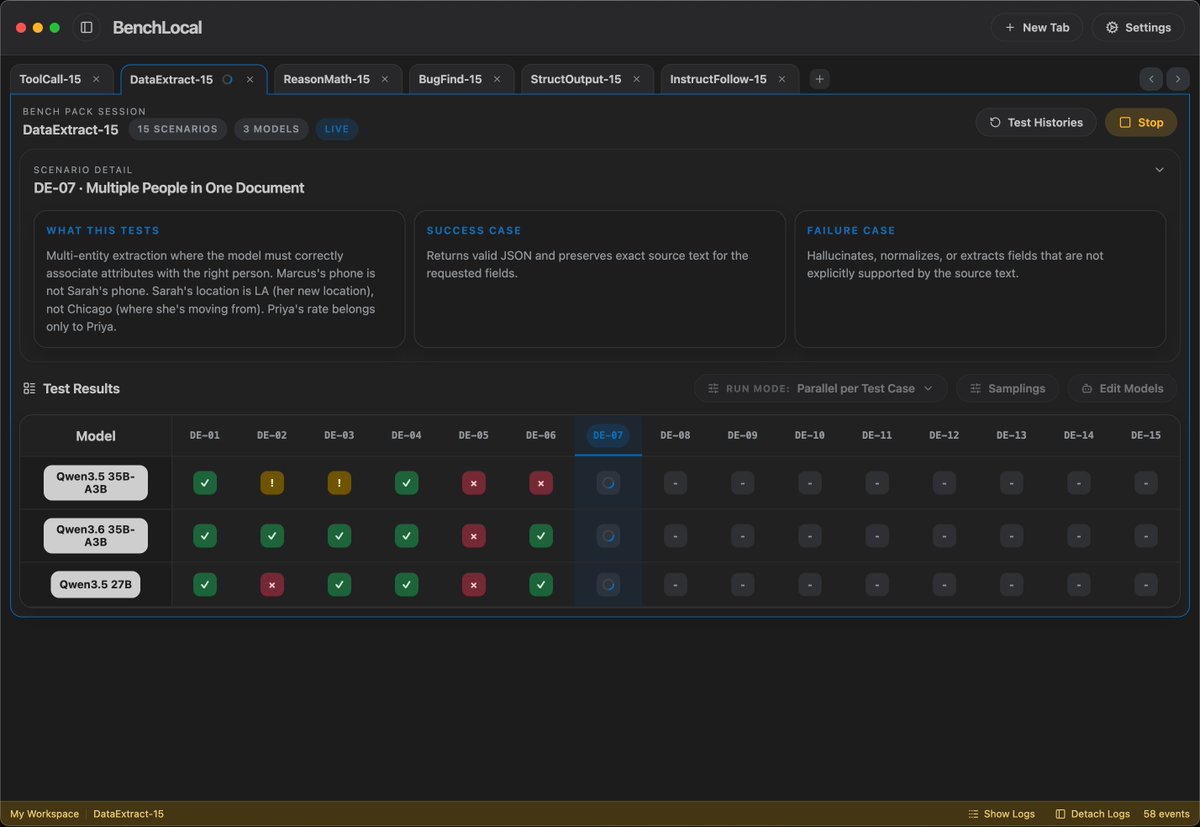Close the ReasonMath-15 tab
This screenshot has height=827, width=1200.
click(x=385, y=79)
